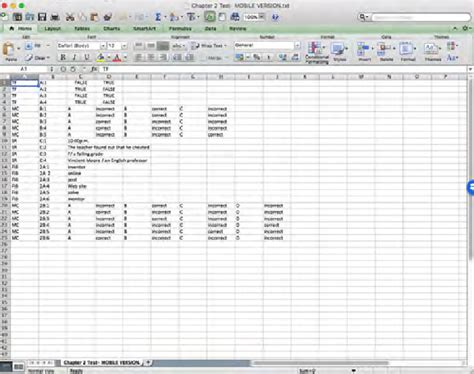Viewport: 474px width, 374px height.
Task: Click the Clear eraser icon
Action: (29, 58)
